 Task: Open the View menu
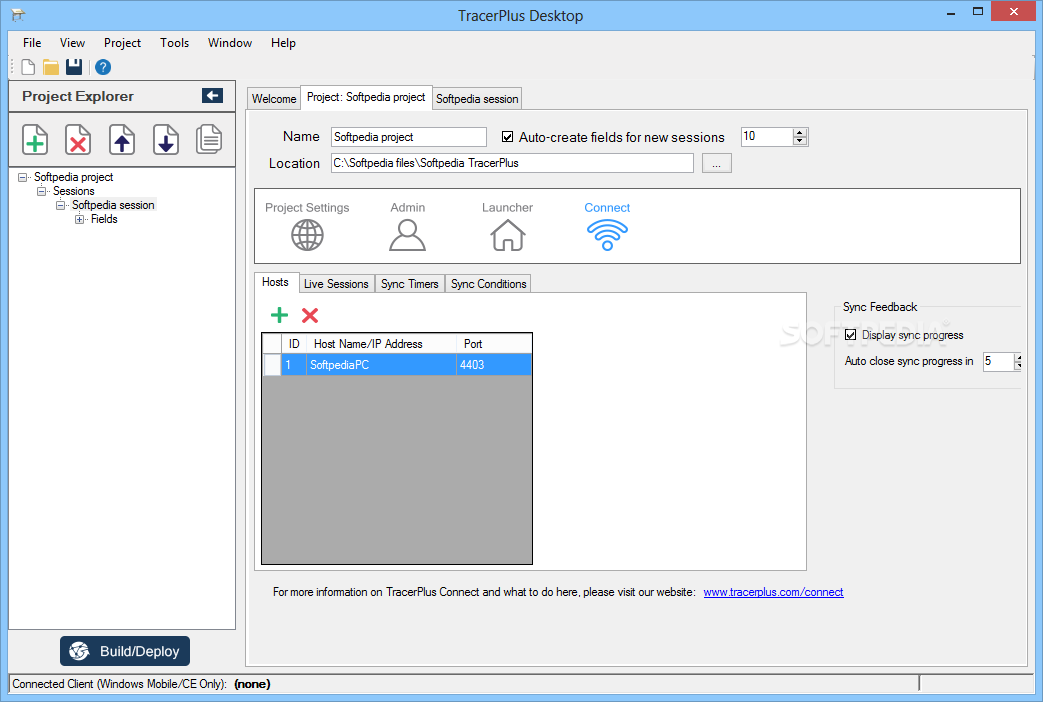pos(73,43)
